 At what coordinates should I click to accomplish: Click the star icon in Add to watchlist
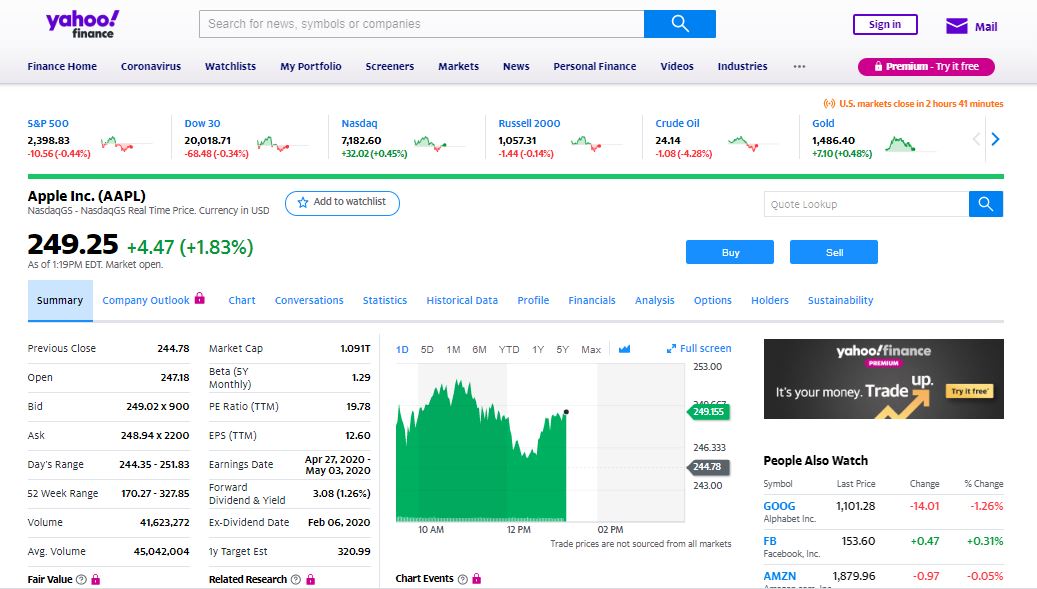pyautogui.click(x=303, y=202)
